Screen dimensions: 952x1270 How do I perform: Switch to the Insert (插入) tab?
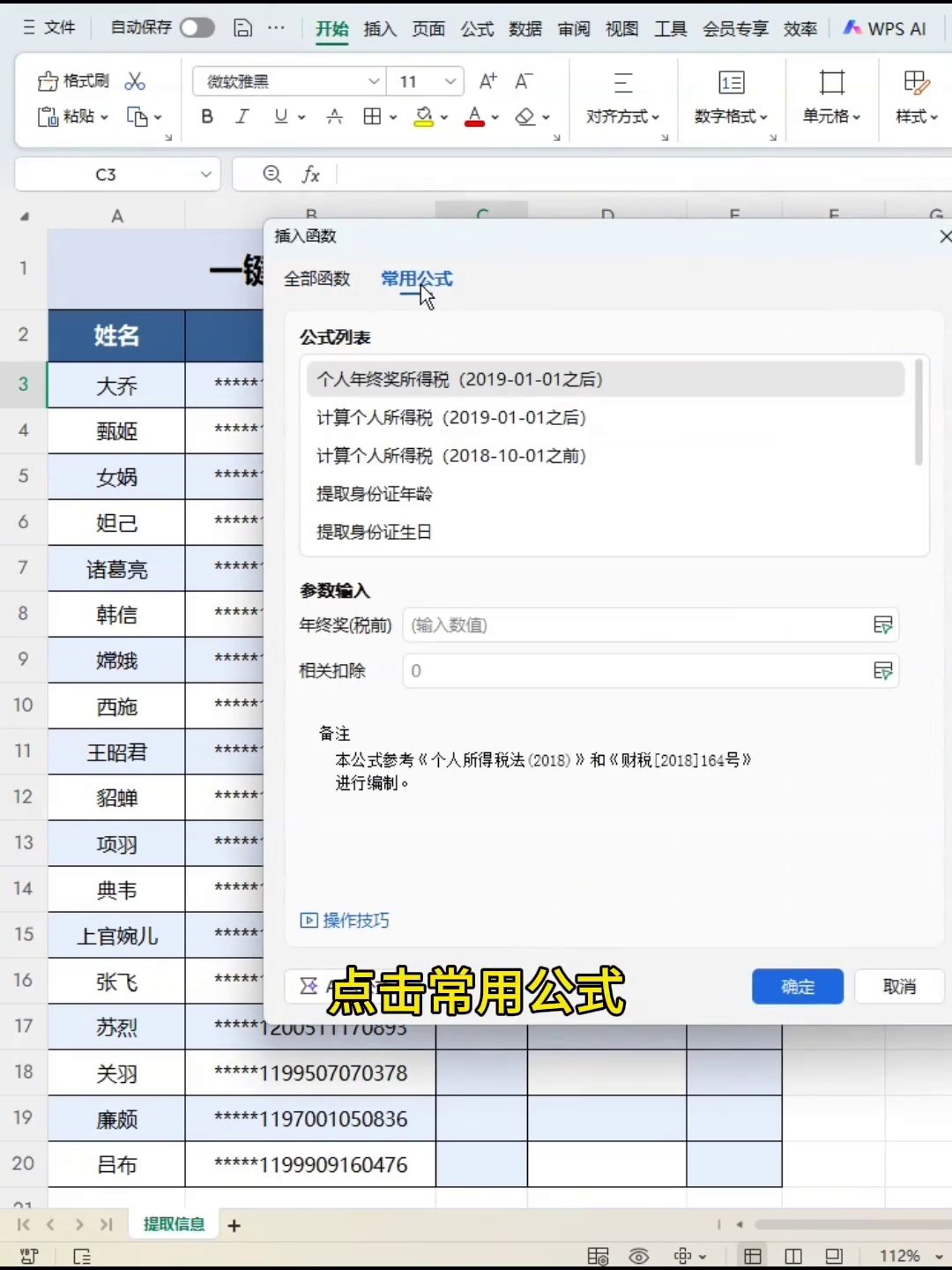click(x=380, y=29)
